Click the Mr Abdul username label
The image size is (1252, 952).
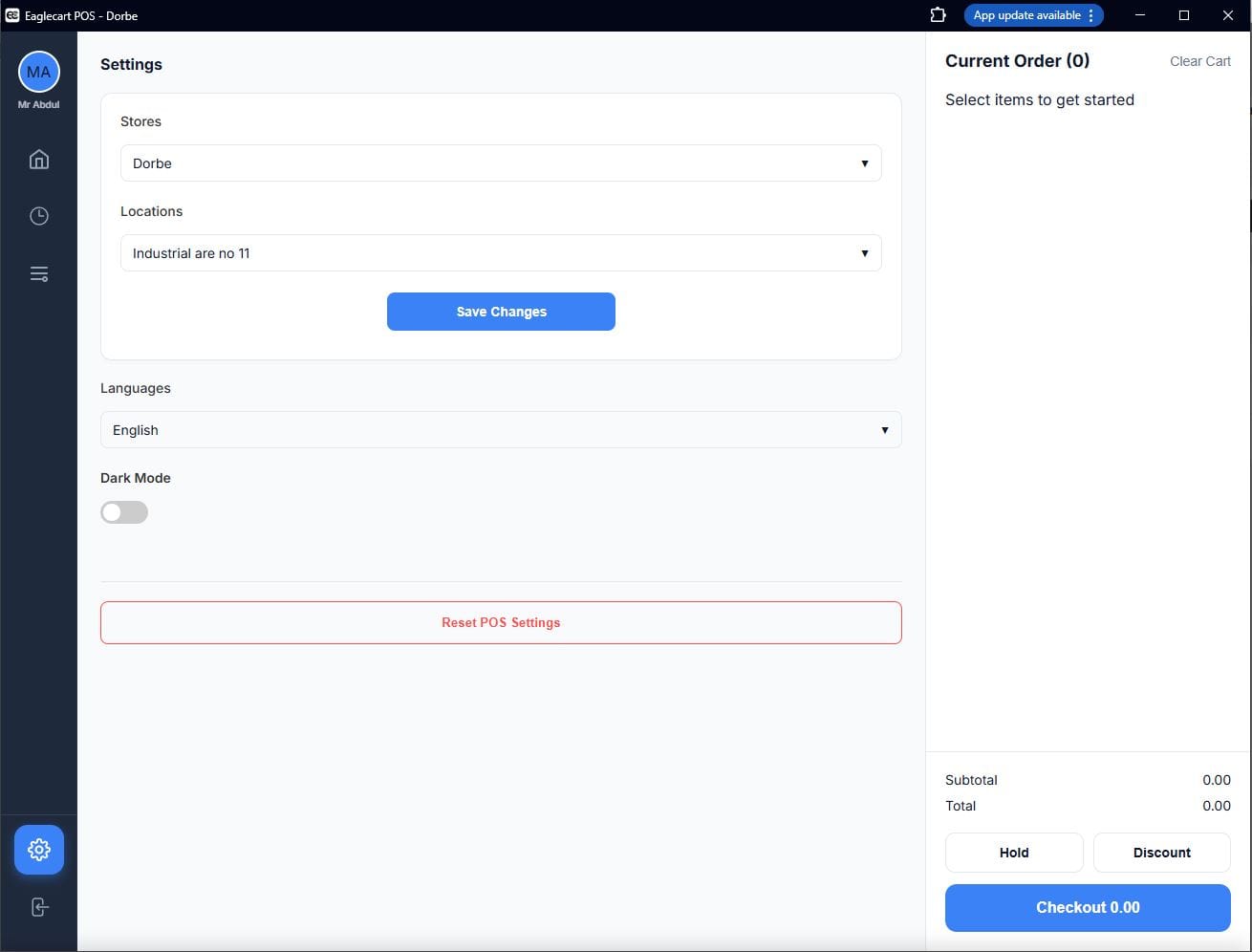click(x=39, y=104)
